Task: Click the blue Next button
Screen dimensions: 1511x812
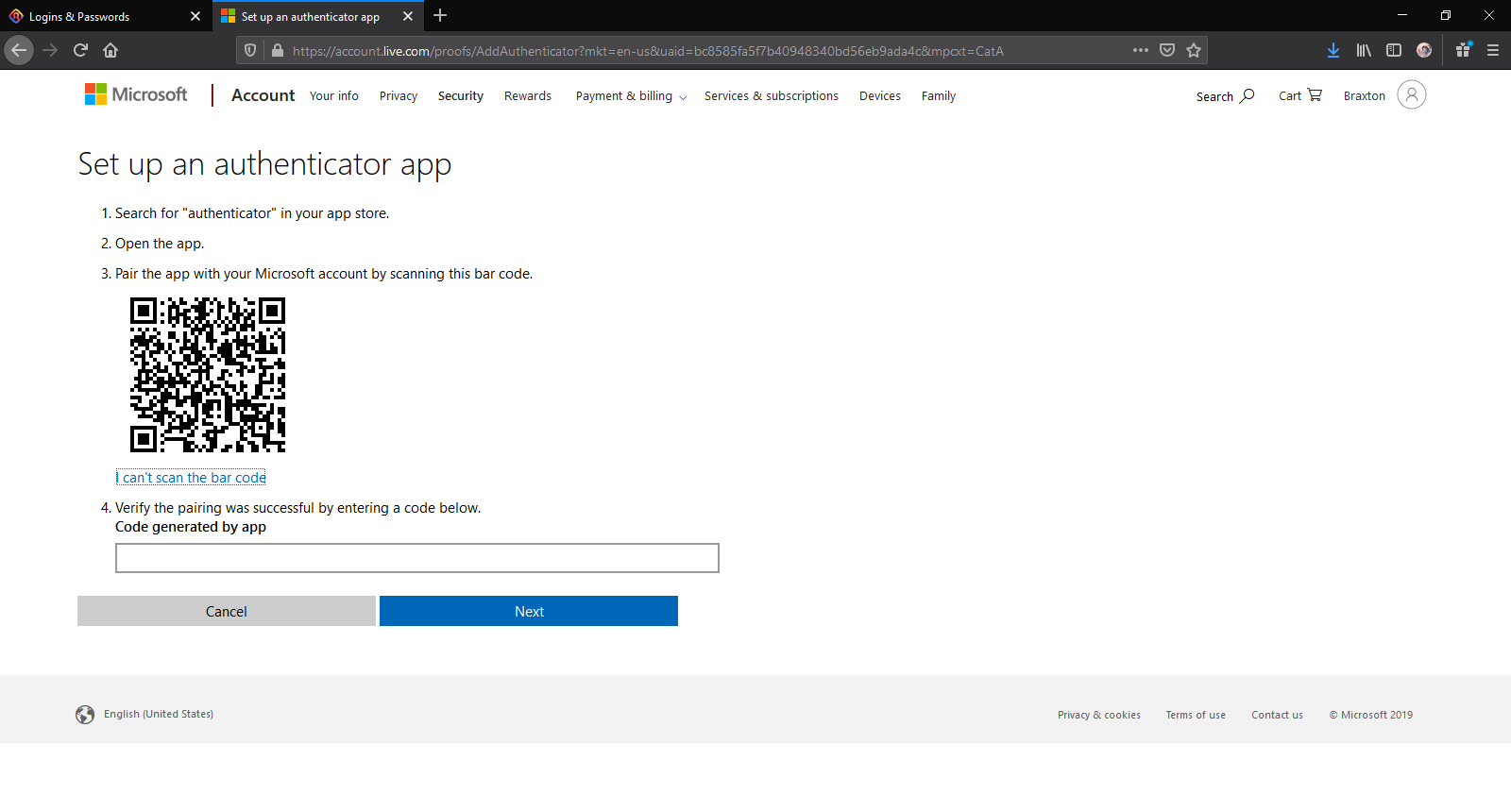Action: click(529, 611)
